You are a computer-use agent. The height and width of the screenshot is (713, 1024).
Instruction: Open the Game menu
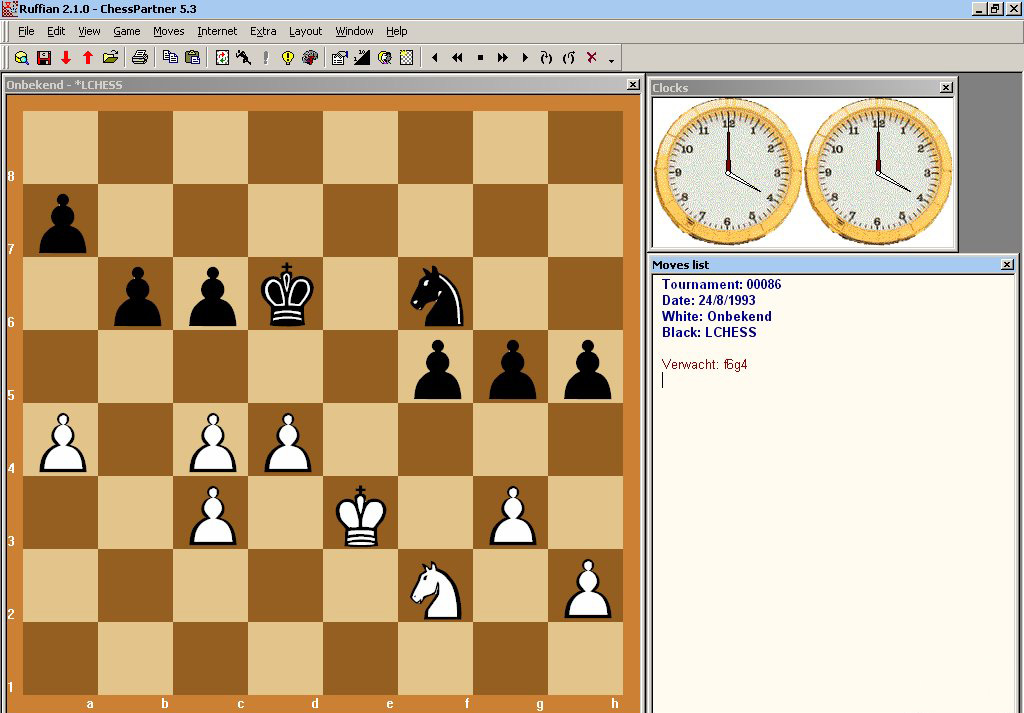[x=126, y=31]
